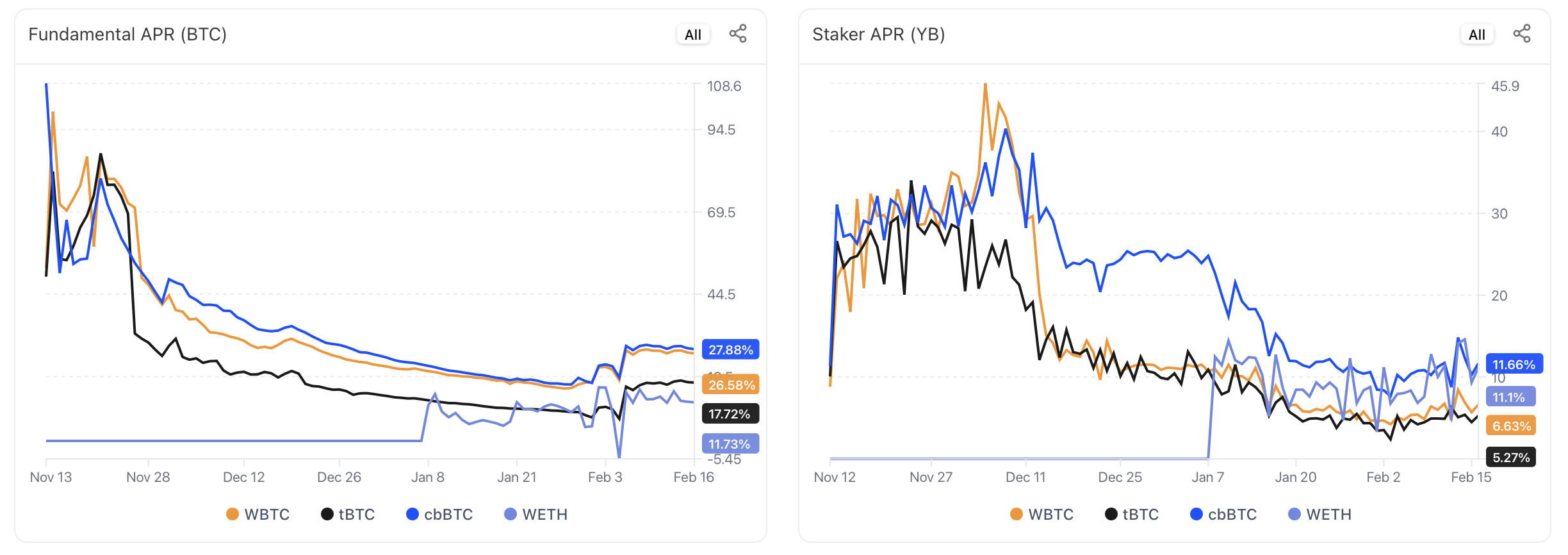This screenshot has height=555, width=1568.
Task: Click Nov 28 date on Fundamental chart axis
Action: point(148,477)
